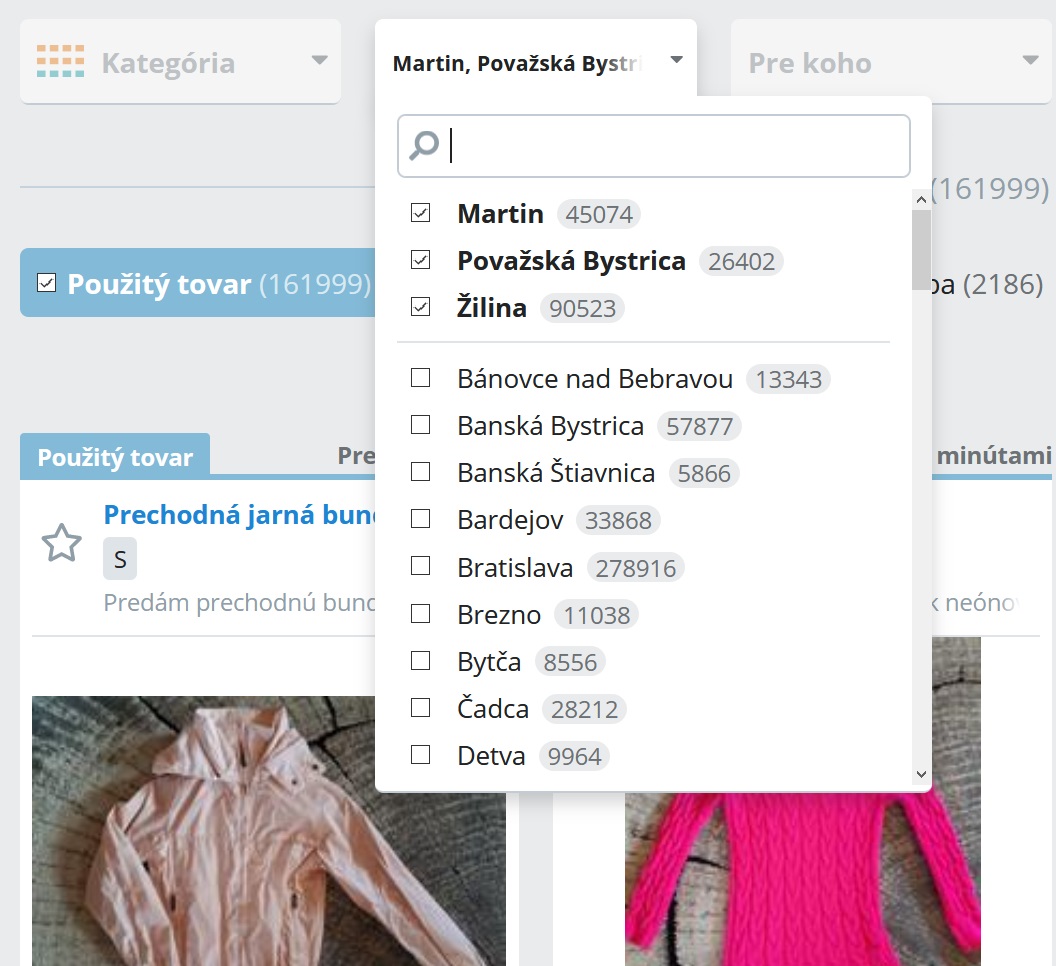Enable the Banská Bystrica checkbox
The width and height of the screenshot is (1056, 966).
click(421, 425)
